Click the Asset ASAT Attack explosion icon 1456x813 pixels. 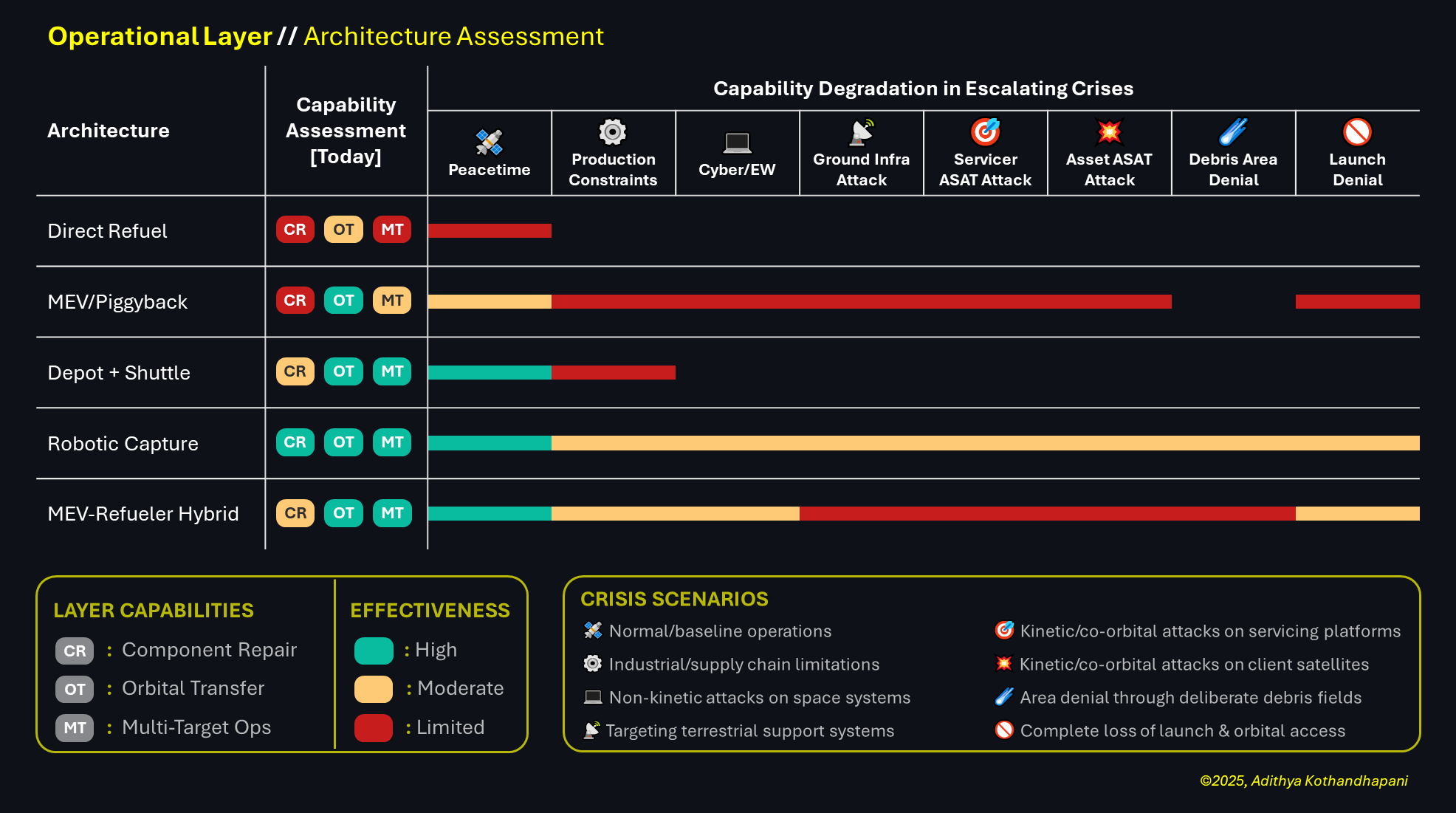click(1109, 132)
